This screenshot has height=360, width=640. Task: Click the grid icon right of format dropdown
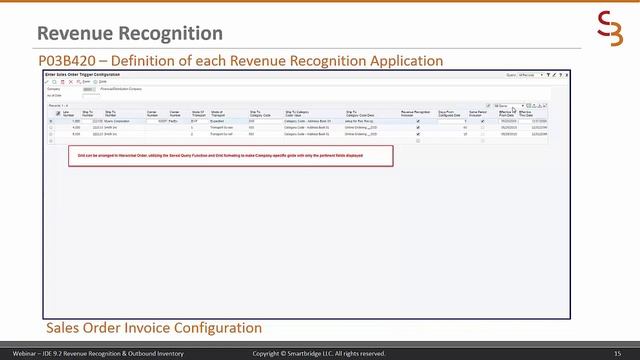coord(529,106)
